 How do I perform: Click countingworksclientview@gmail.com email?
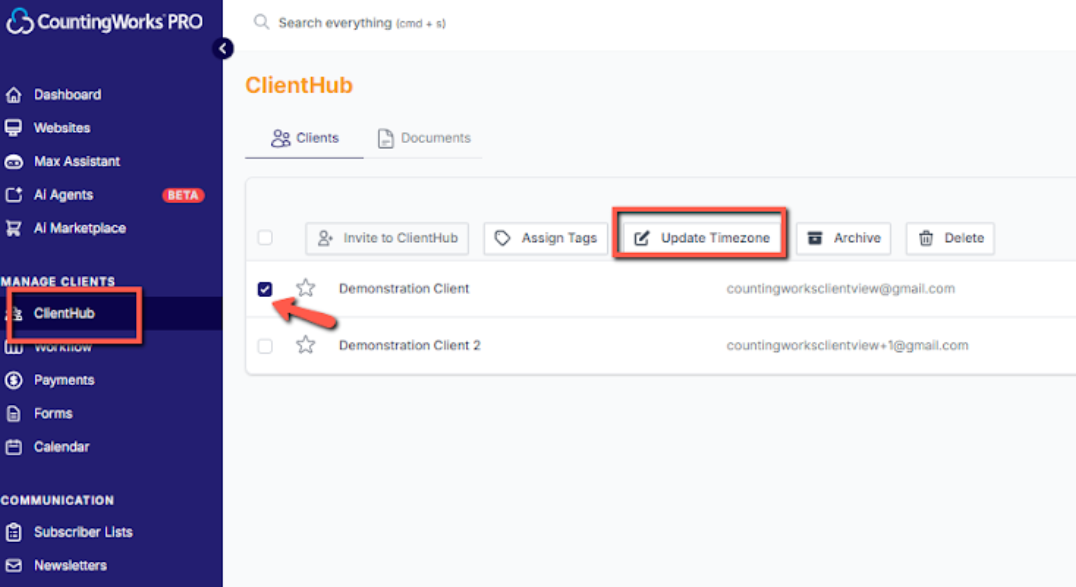(x=841, y=288)
